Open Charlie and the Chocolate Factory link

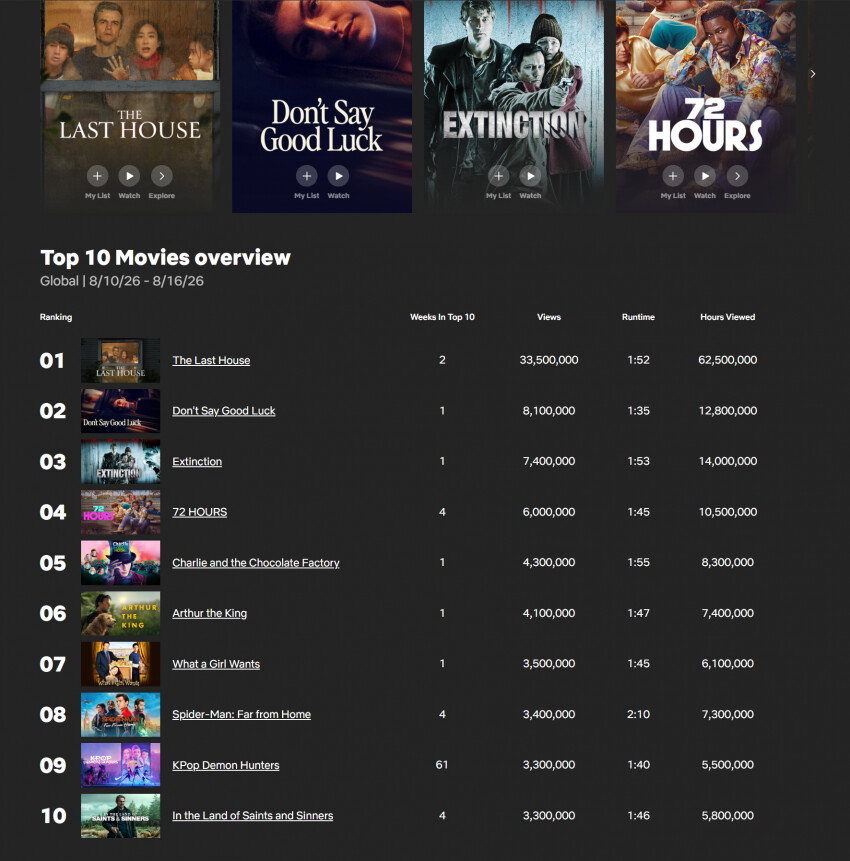[x=255, y=562]
